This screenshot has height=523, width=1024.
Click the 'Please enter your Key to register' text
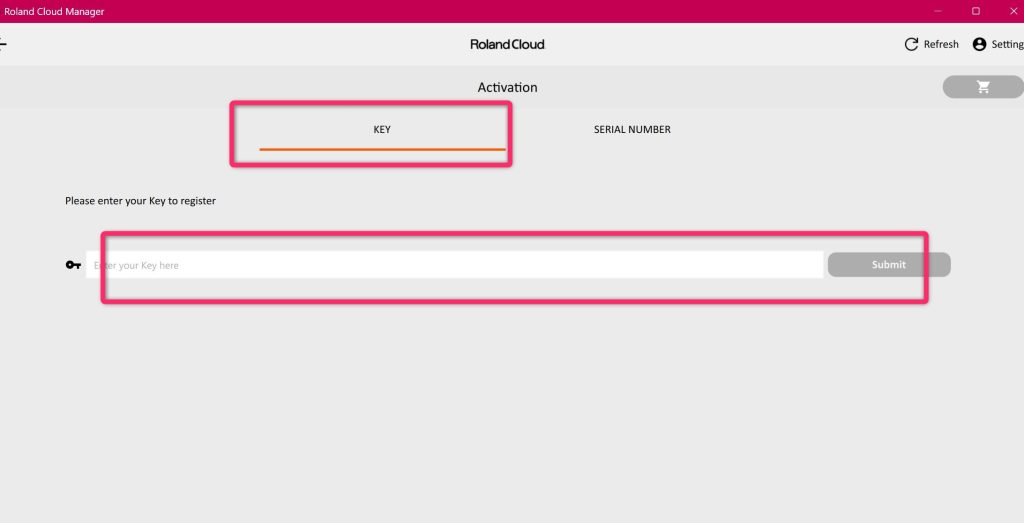(140, 201)
